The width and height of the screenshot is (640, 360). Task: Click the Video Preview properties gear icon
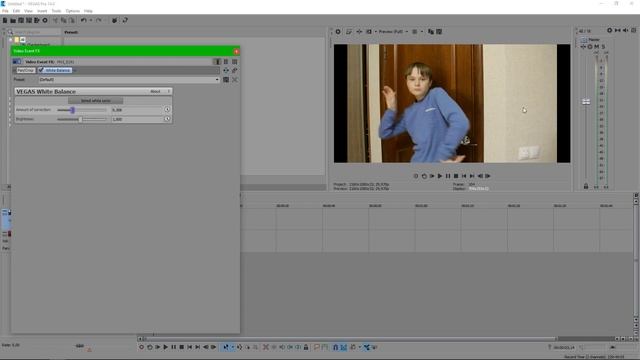pyautogui.click(x=338, y=31)
